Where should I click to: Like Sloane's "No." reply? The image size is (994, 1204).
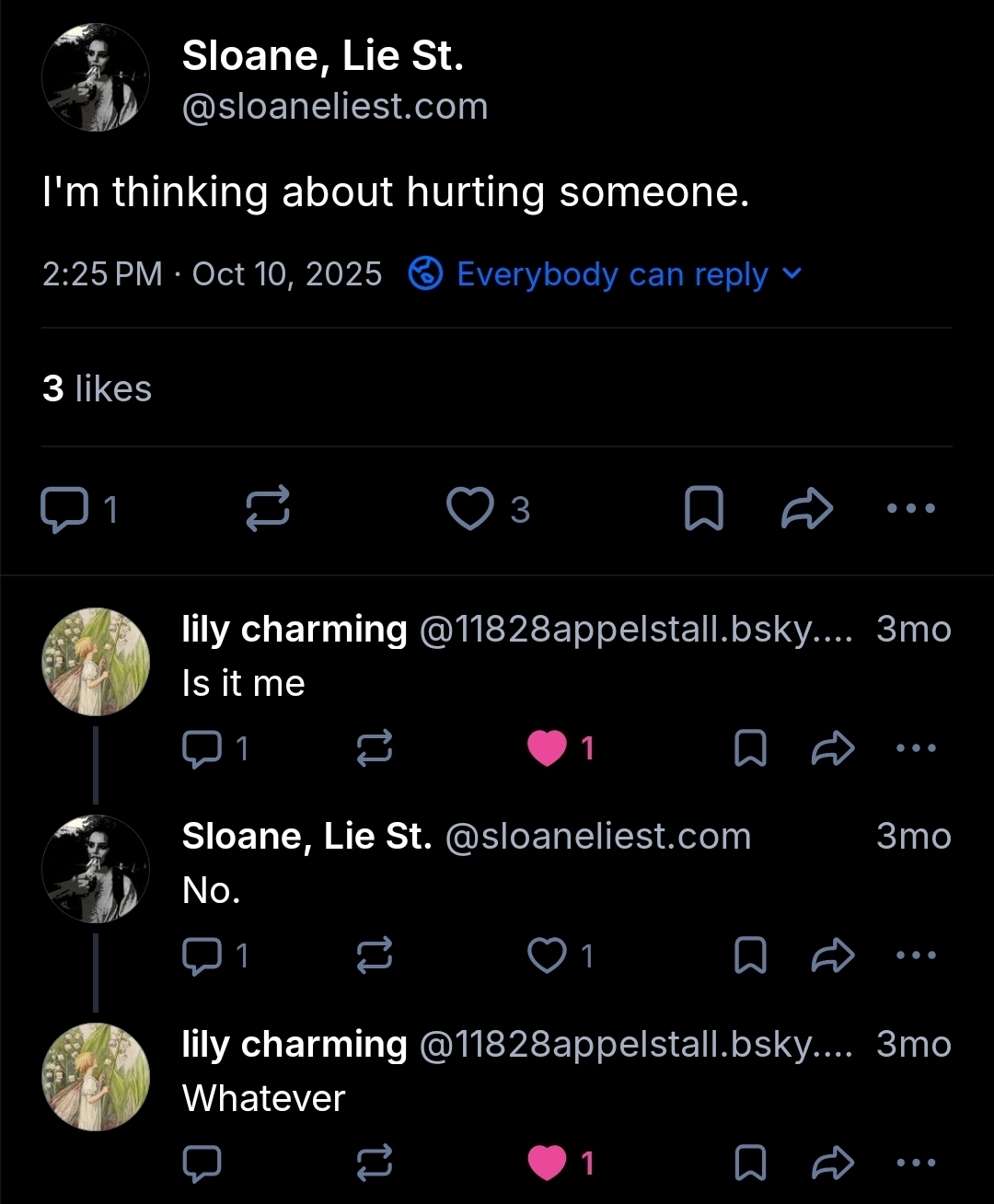tap(548, 955)
